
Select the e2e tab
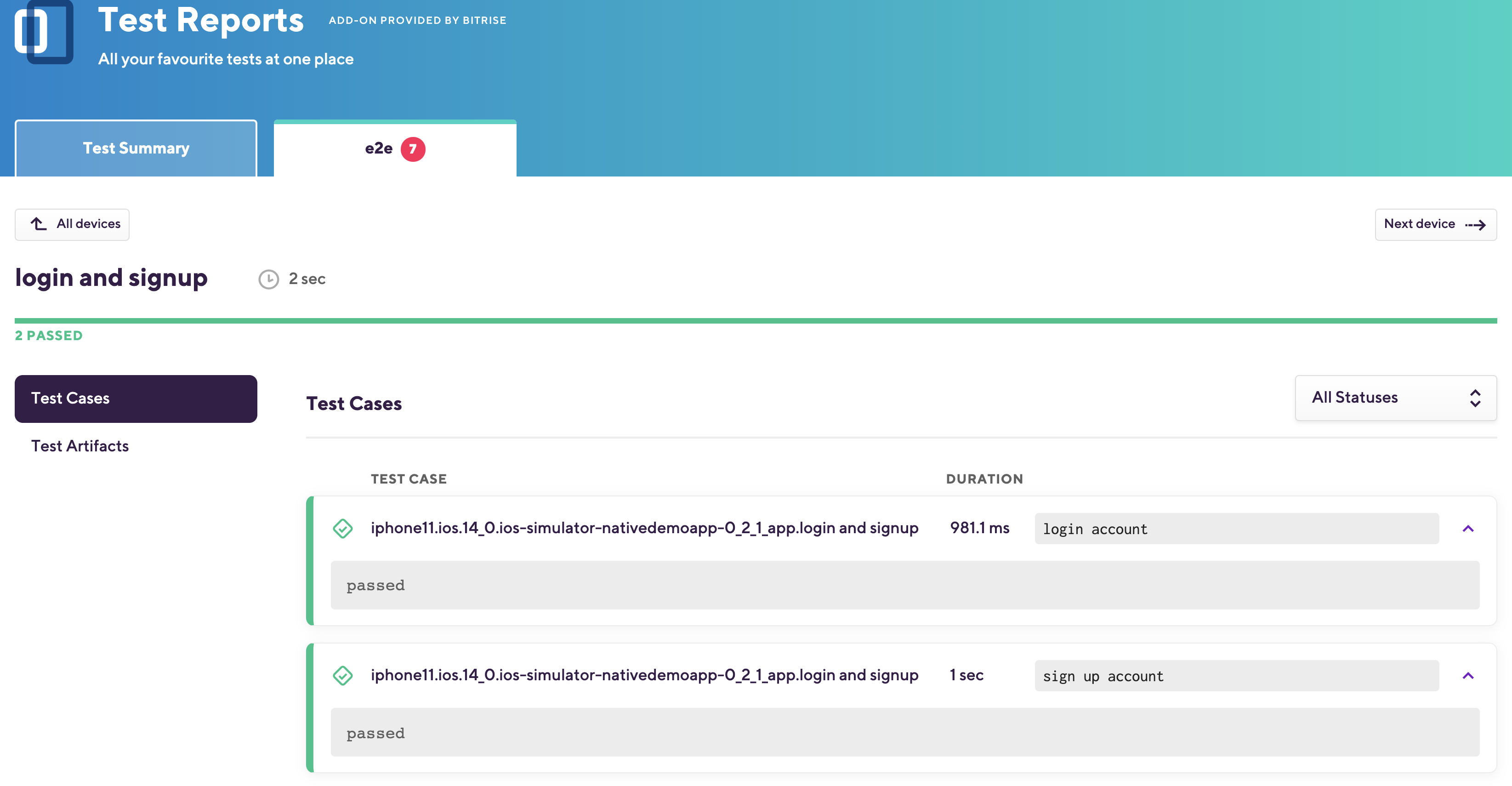[379, 149]
